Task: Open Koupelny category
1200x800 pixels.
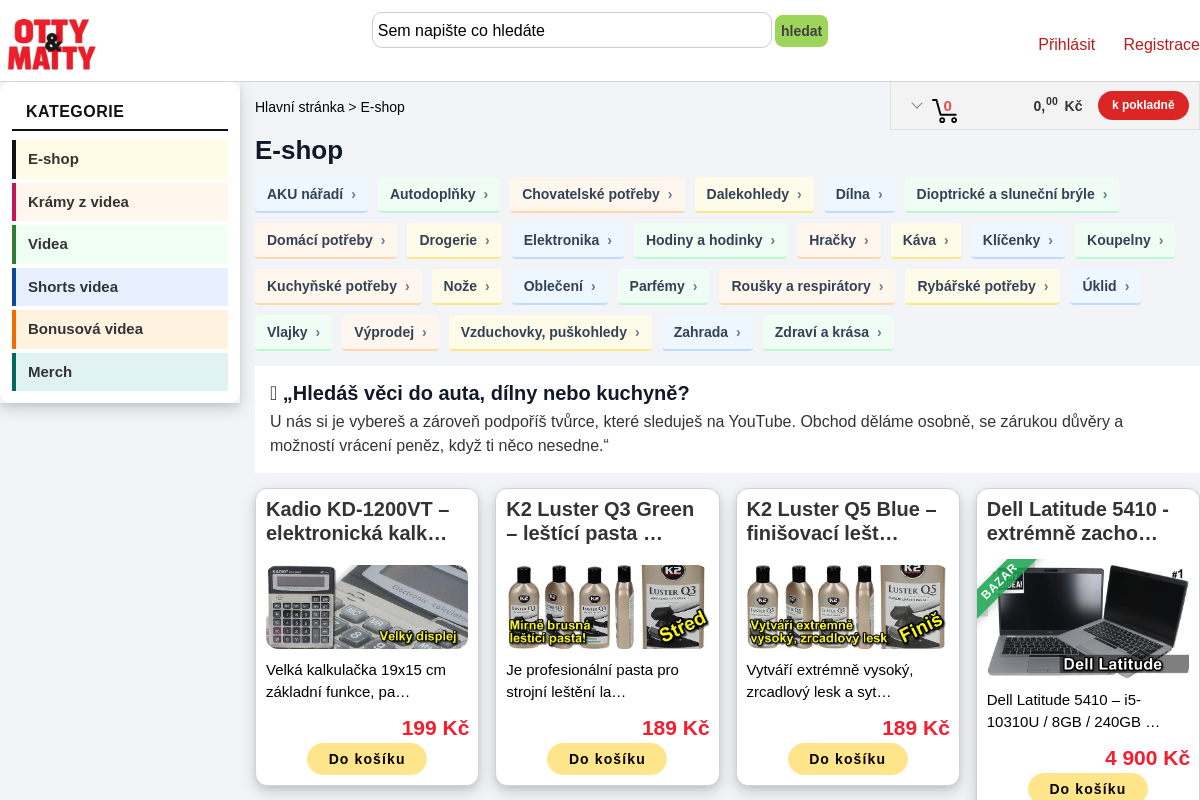Action: pyautogui.click(x=1125, y=240)
